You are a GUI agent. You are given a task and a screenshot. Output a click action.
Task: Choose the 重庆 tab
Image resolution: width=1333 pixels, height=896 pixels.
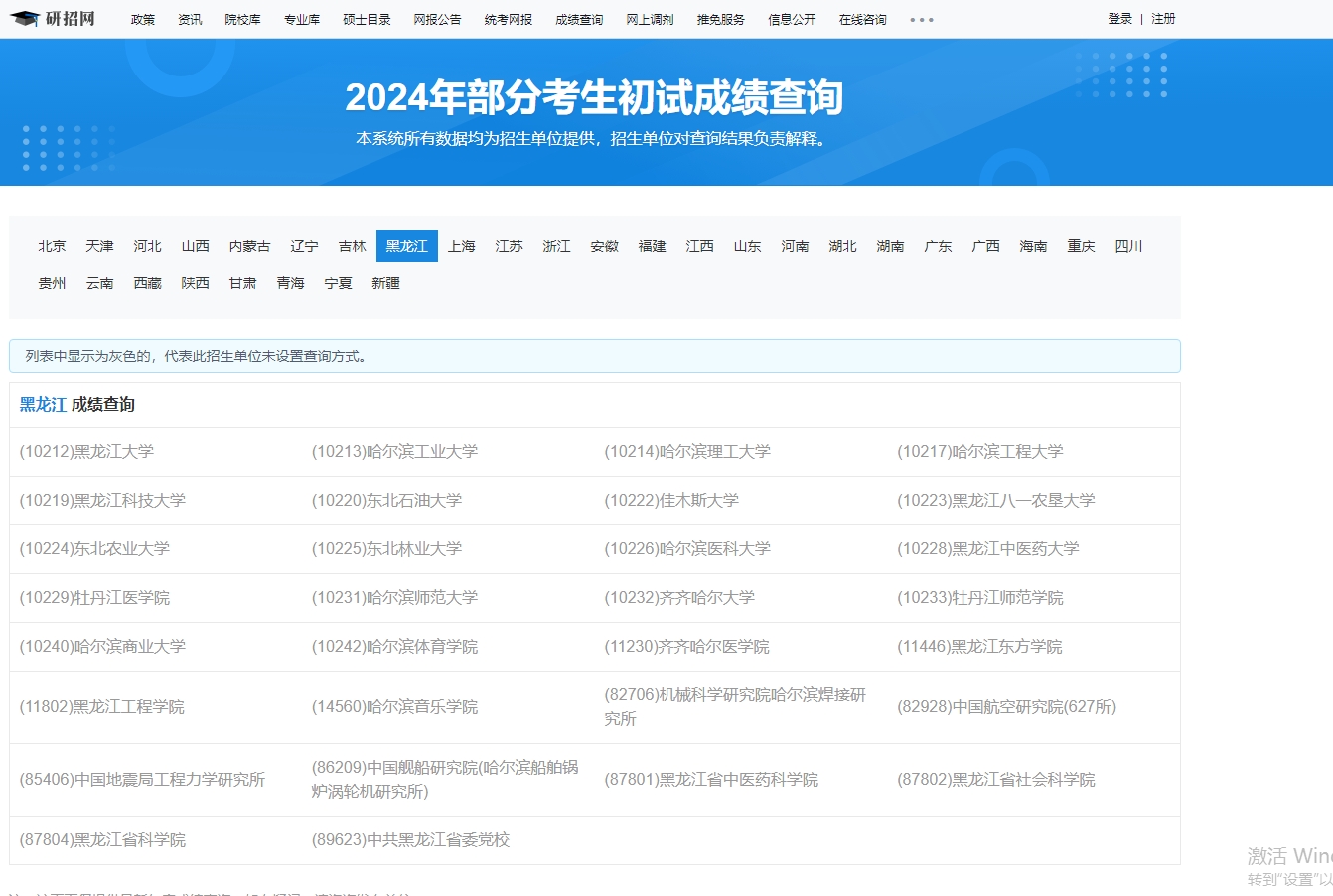(x=1082, y=246)
